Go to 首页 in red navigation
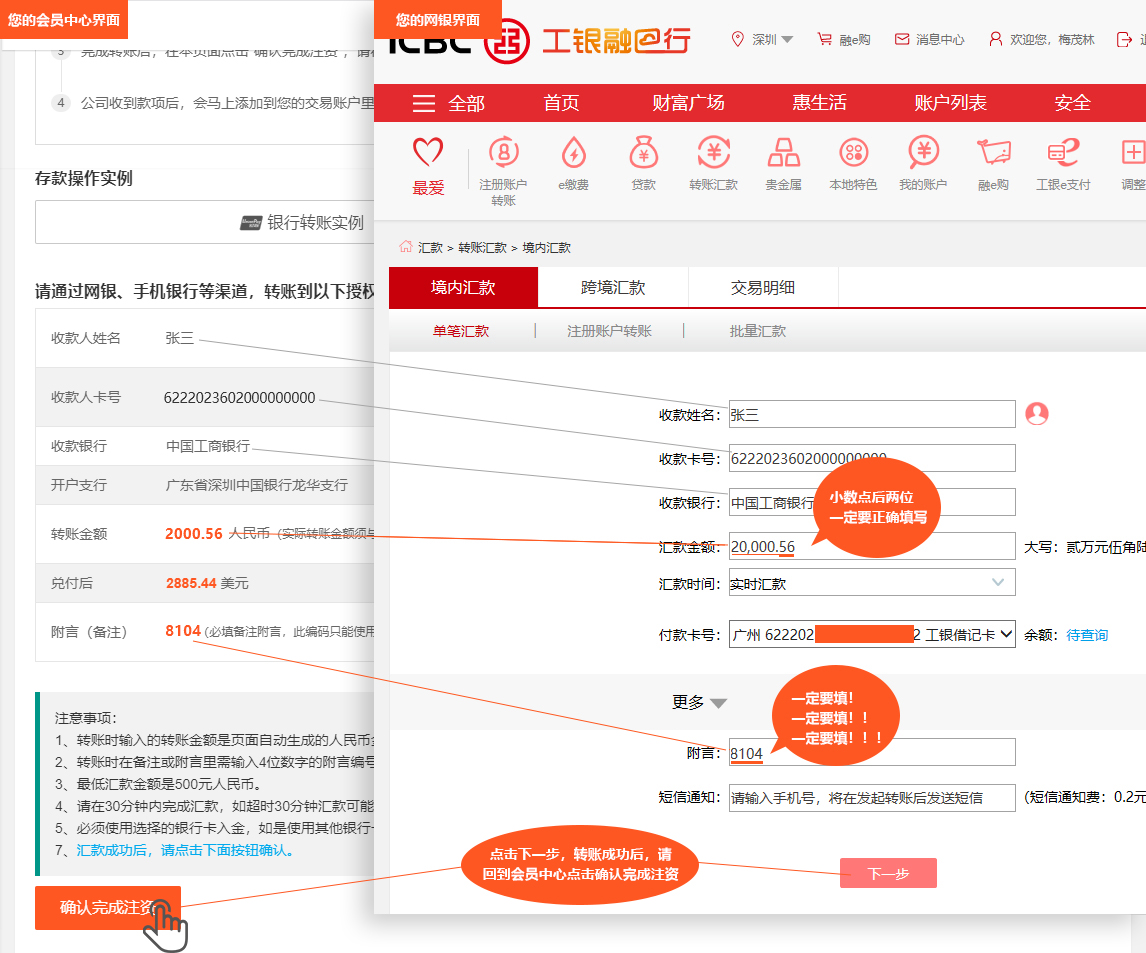Image resolution: width=1146 pixels, height=953 pixels. pos(561,103)
